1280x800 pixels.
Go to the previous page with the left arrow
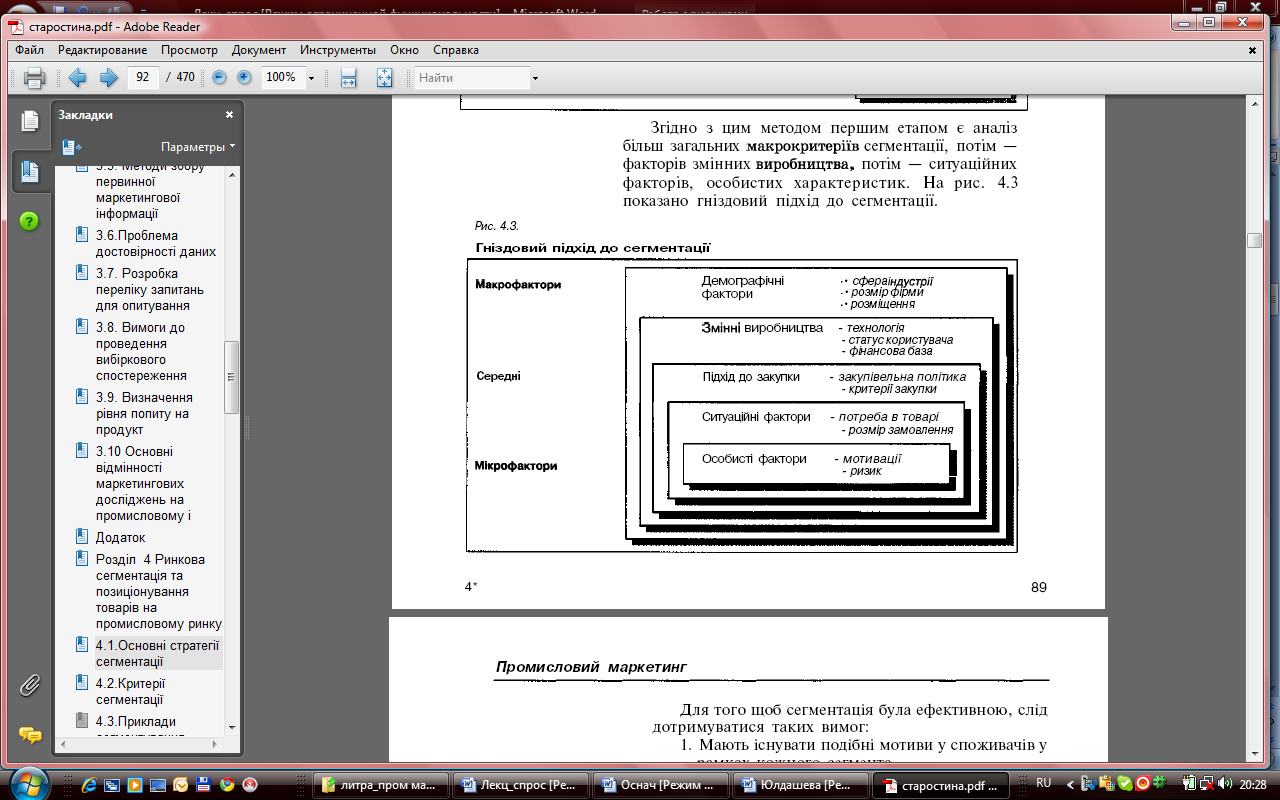click(77, 78)
